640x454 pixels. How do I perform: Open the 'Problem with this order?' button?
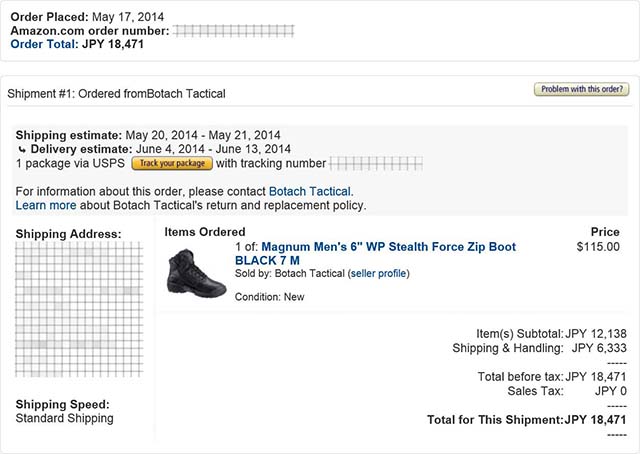(582, 89)
